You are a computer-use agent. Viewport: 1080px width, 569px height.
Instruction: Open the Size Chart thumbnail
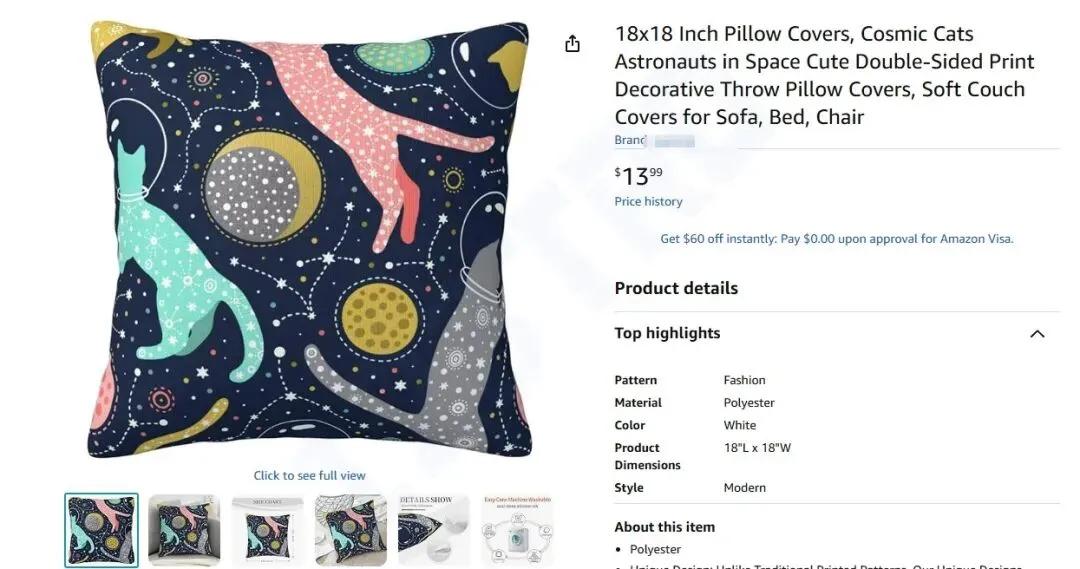click(x=268, y=530)
